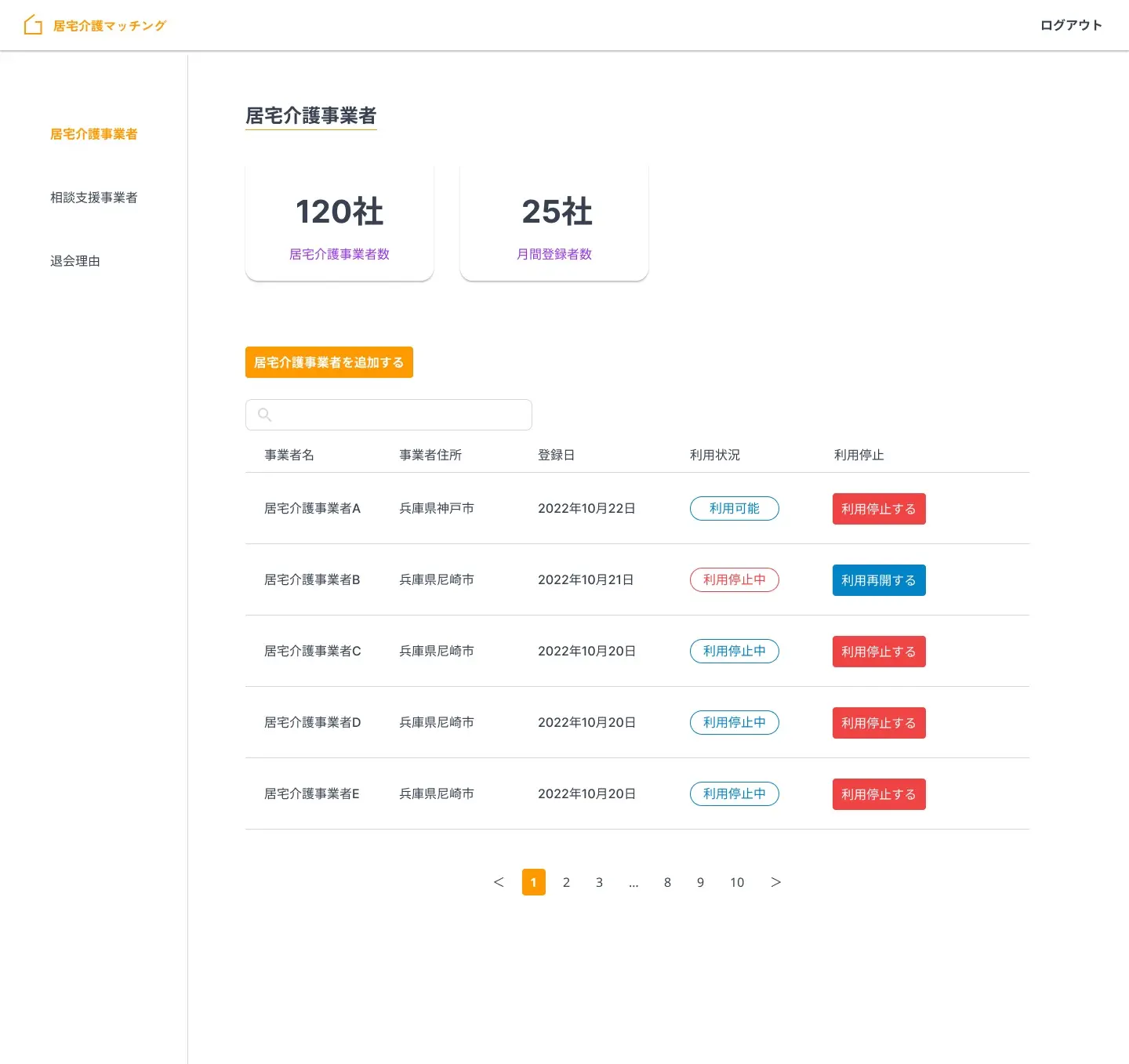This screenshot has width=1129, height=1064.
Task: Go to previous page with left arrow
Action: (x=499, y=882)
